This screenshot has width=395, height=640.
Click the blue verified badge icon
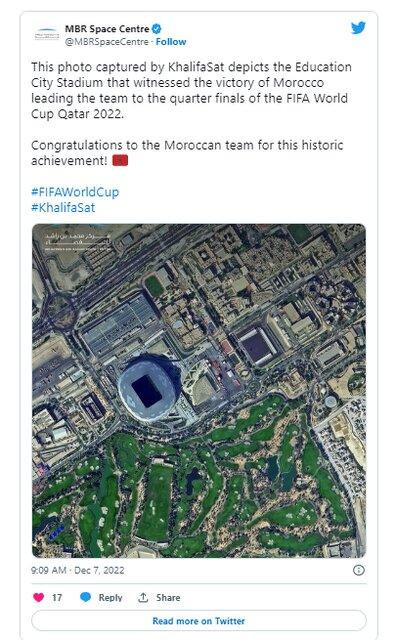(x=157, y=29)
